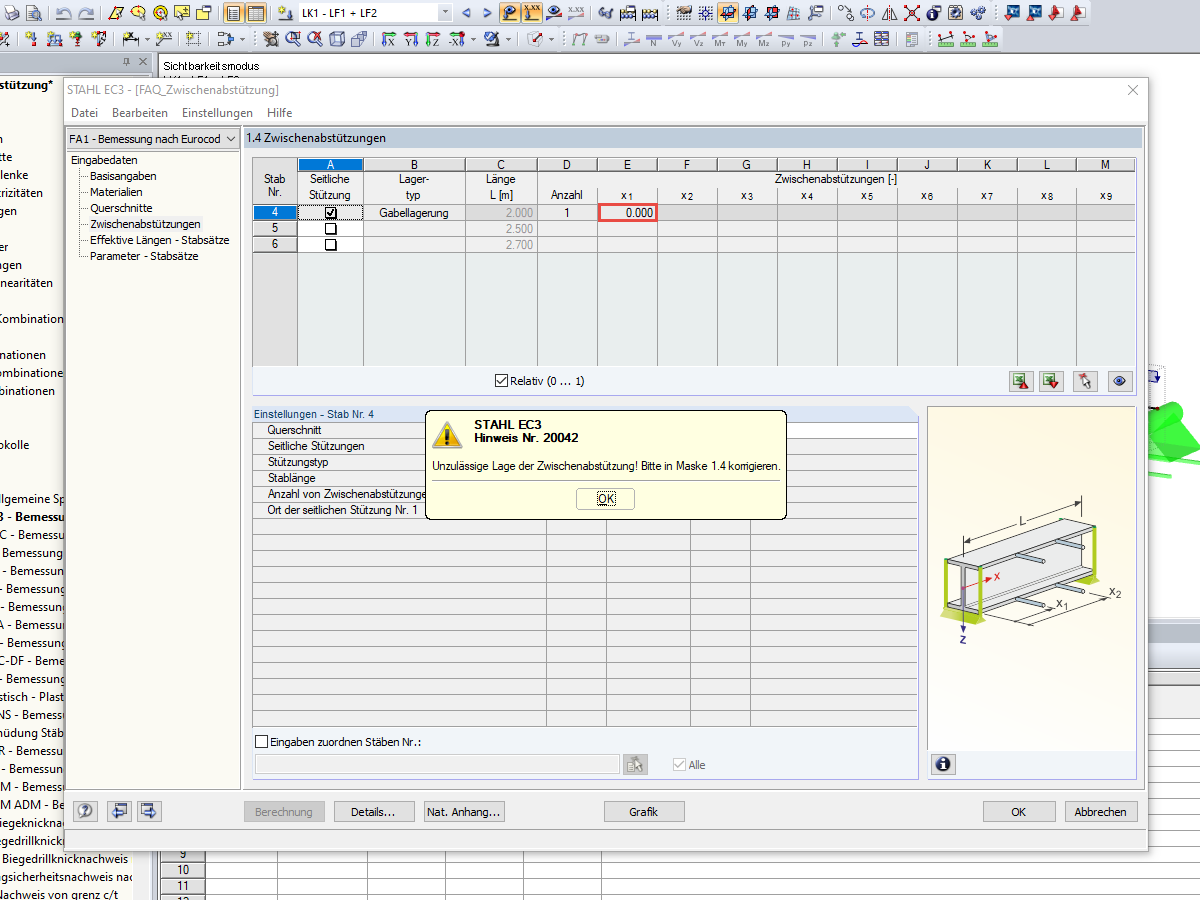1200x900 pixels.
Task: Jump to next table using arrow icon
Action: tap(149, 811)
